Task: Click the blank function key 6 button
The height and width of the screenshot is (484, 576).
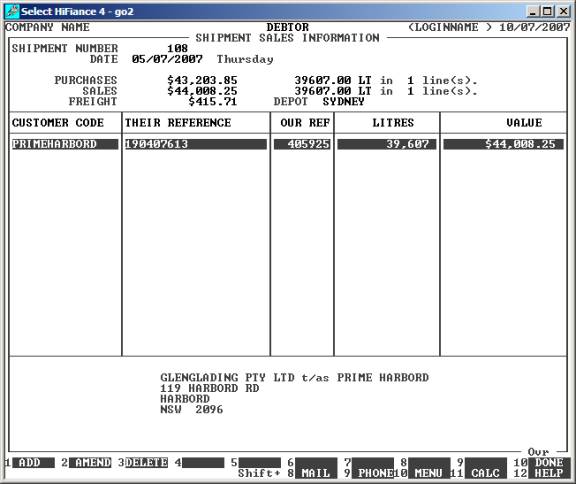Action: pyautogui.click(x=316, y=463)
